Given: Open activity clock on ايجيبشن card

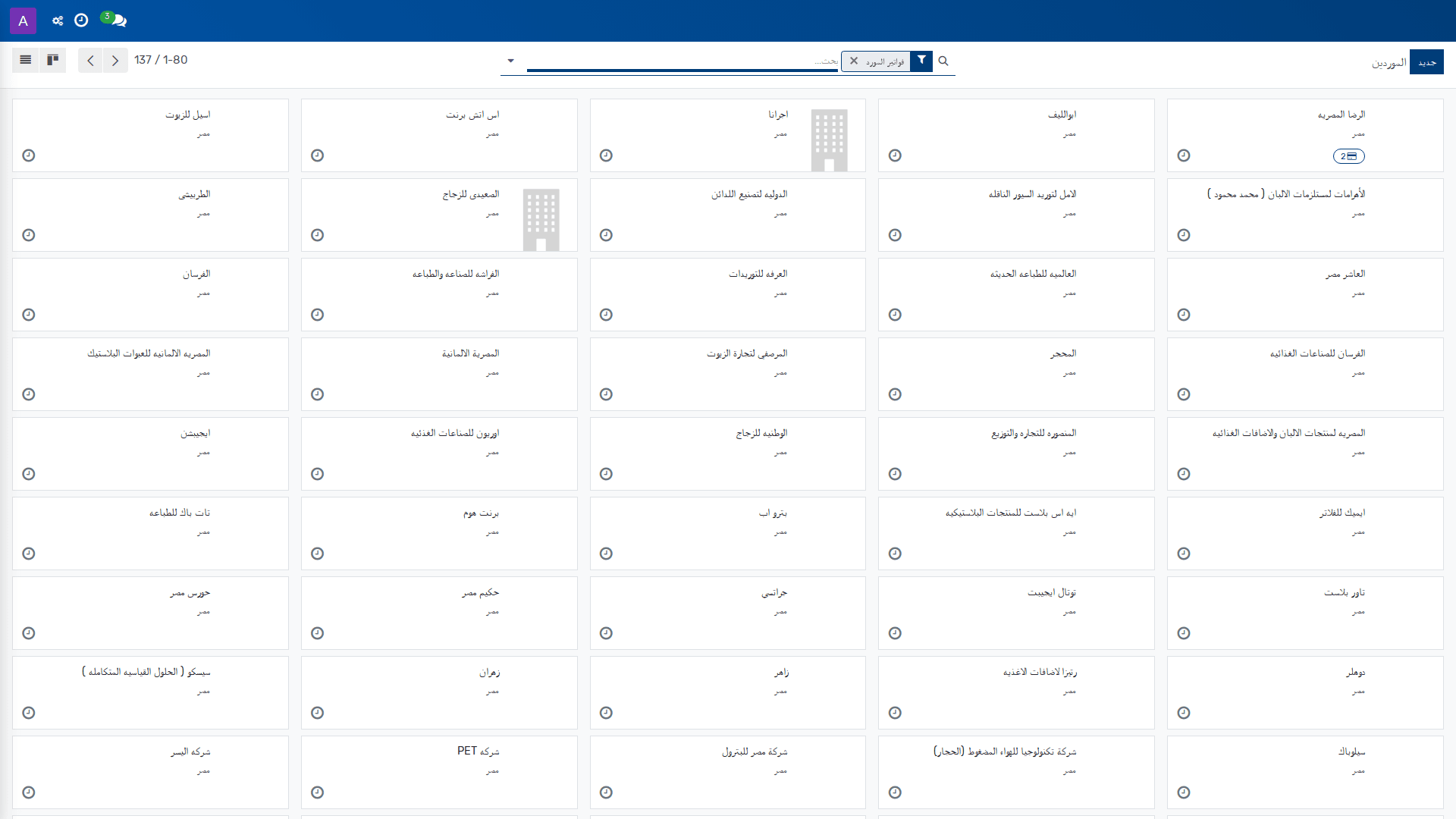Looking at the screenshot, I should point(29,474).
